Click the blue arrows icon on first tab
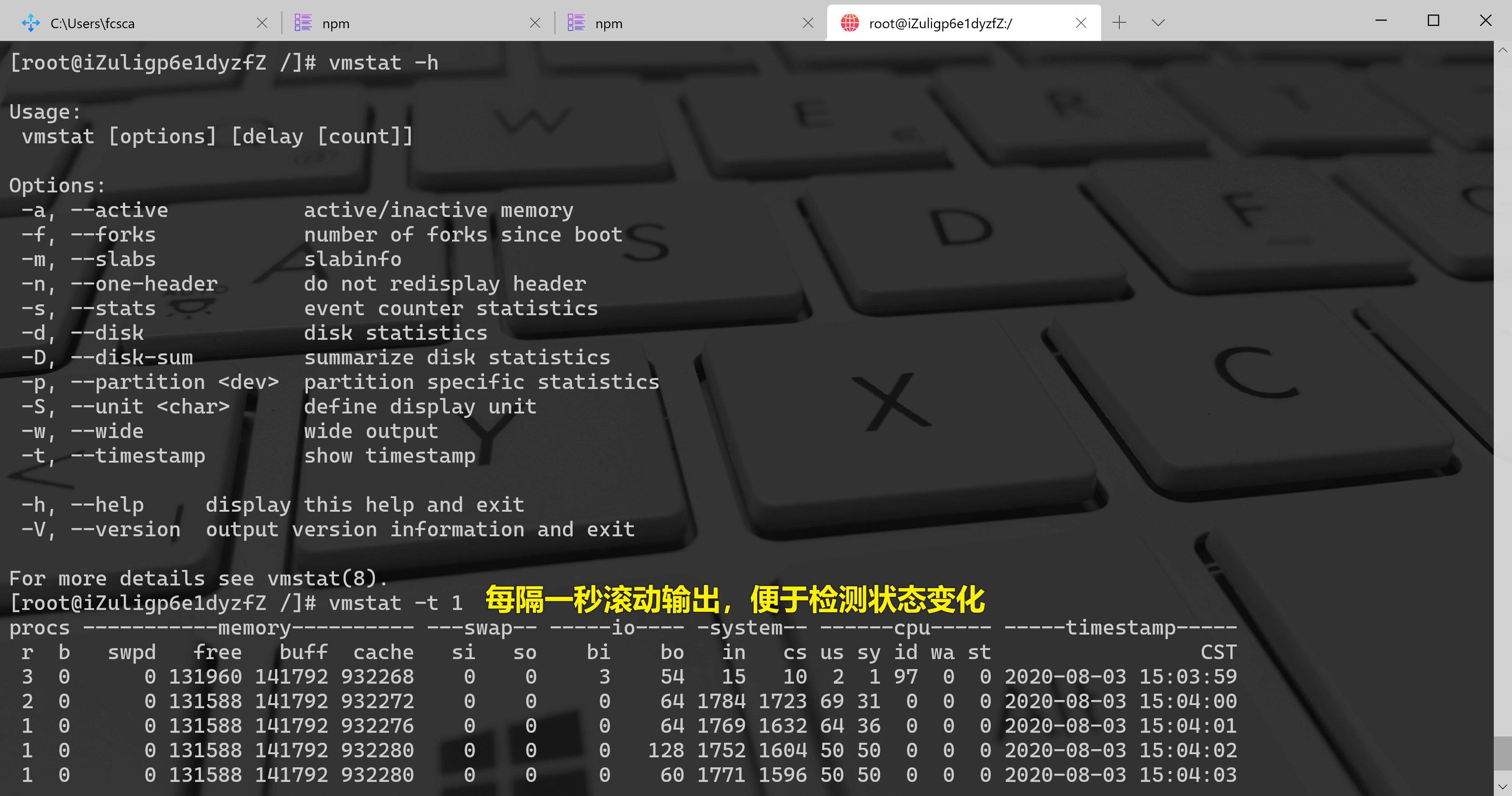1512x796 pixels. click(x=30, y=23)
